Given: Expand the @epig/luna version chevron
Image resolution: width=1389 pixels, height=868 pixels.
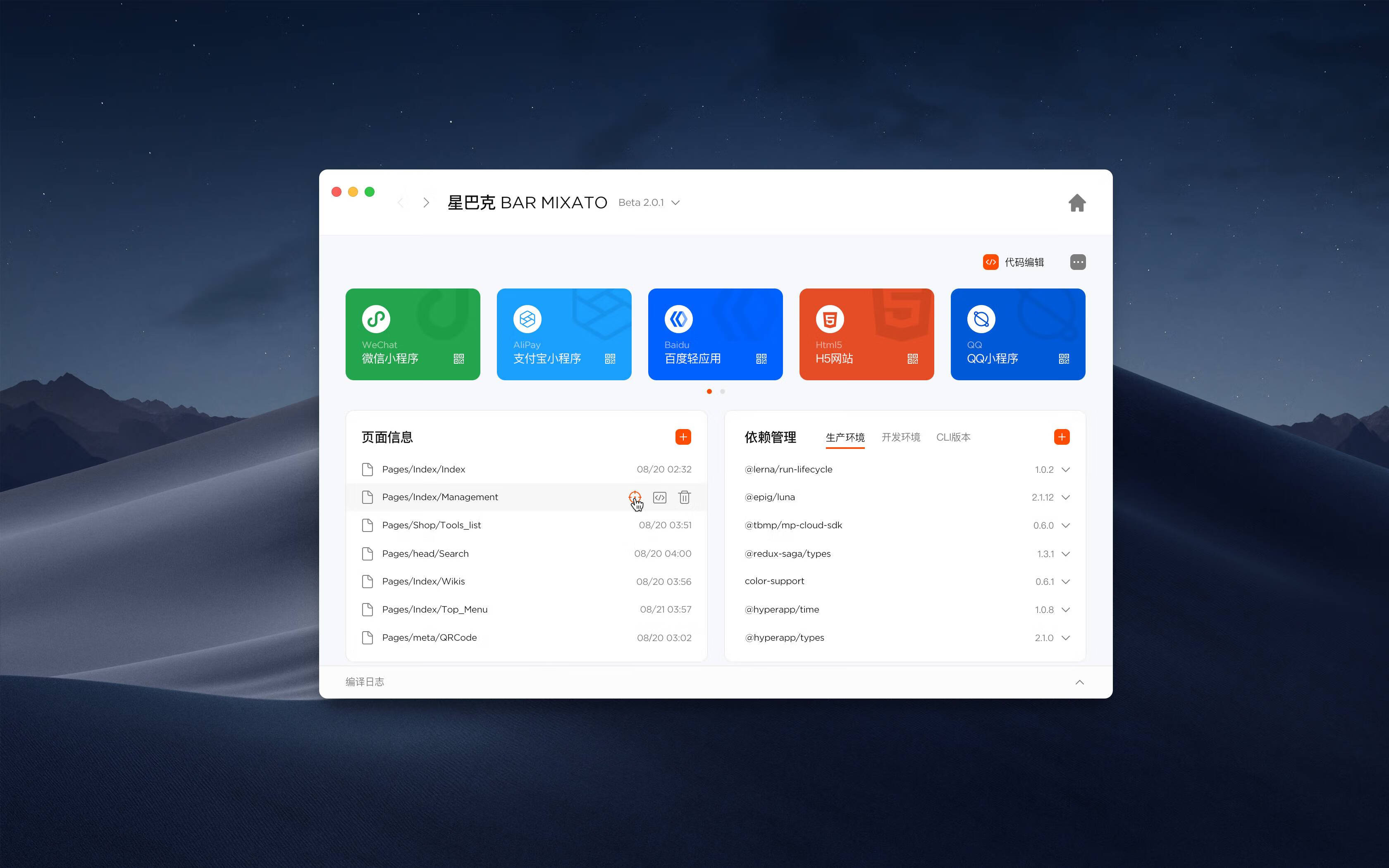Looking at the screenshot, I should coord(1066,497).
